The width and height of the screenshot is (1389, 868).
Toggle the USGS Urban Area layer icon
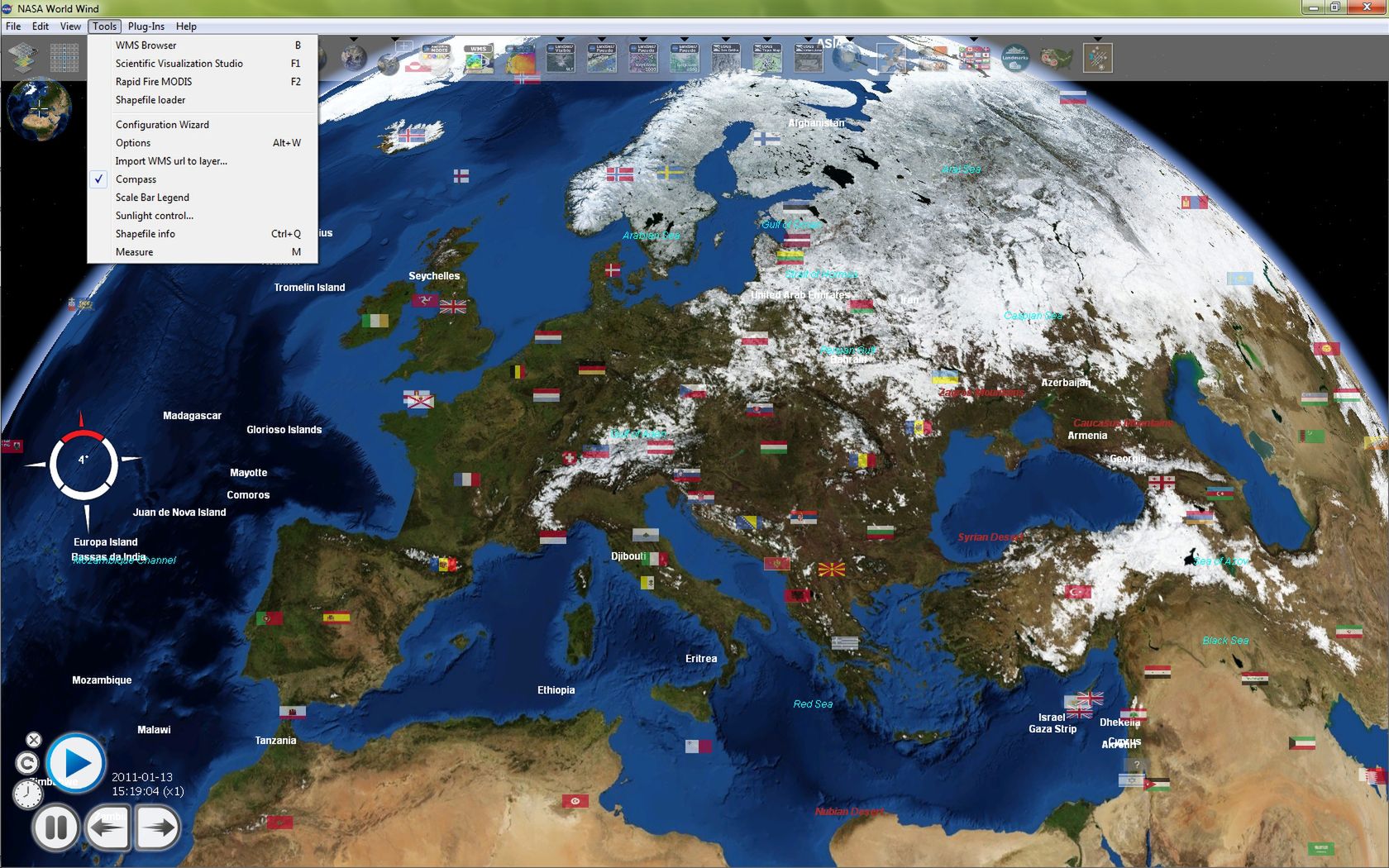pyautogui.click(x=809, y=58)
